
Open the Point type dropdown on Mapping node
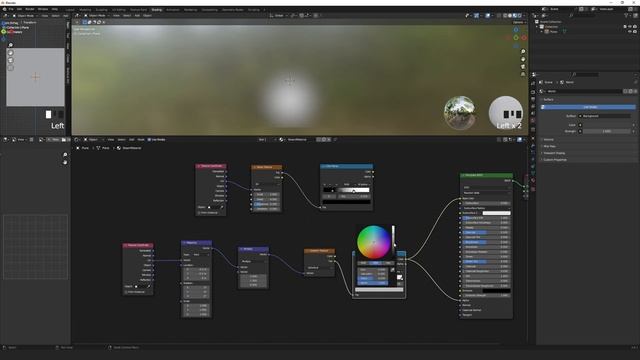pyautogui.click(x=201, y=255)
